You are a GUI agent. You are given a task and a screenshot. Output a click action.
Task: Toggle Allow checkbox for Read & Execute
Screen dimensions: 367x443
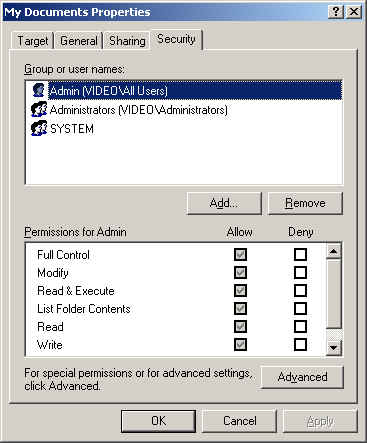tap(240, 291)
